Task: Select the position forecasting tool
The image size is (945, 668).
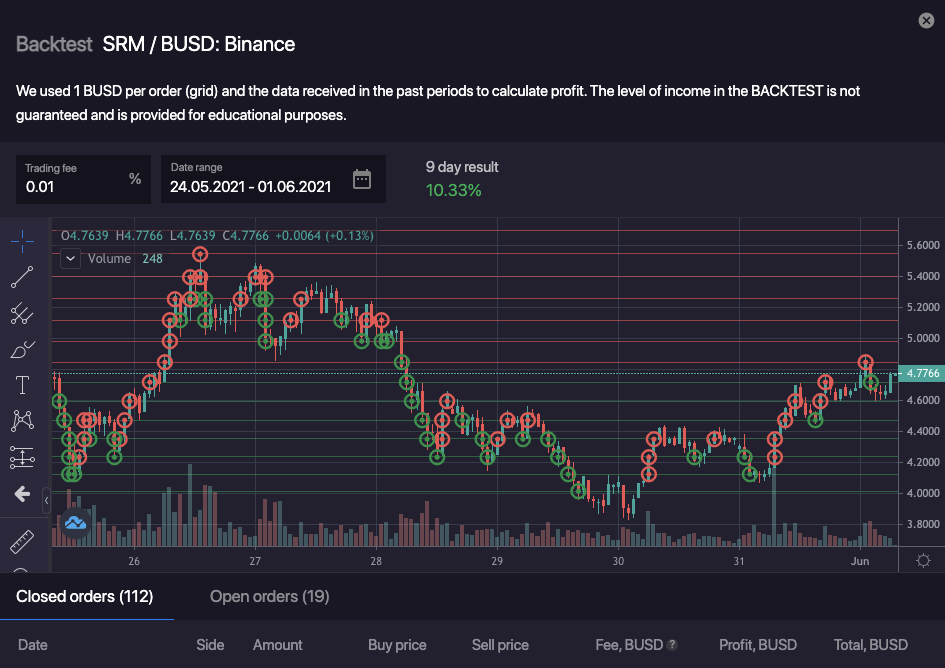Action: tap(22, 458)
